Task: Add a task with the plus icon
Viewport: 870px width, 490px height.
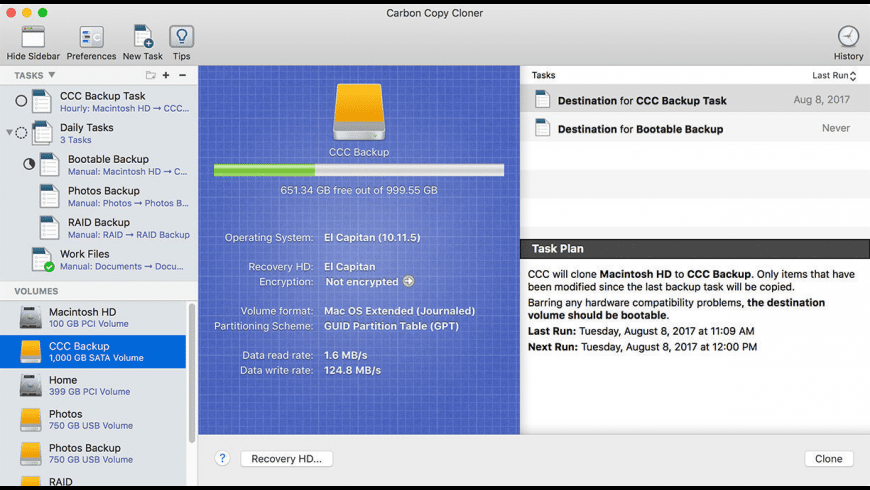Action: tap(166, 75)
